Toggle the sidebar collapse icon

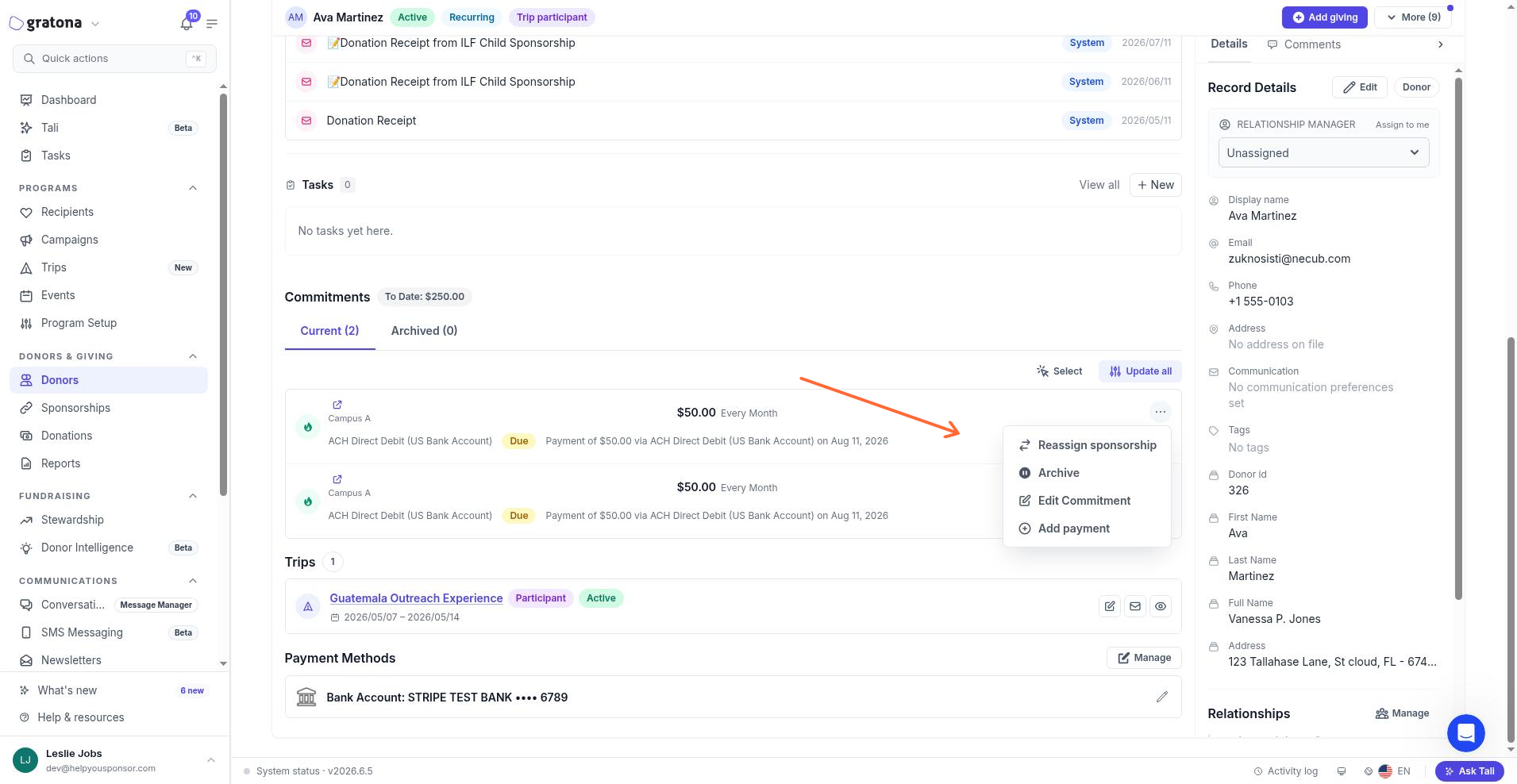click(x=212, y=24)
